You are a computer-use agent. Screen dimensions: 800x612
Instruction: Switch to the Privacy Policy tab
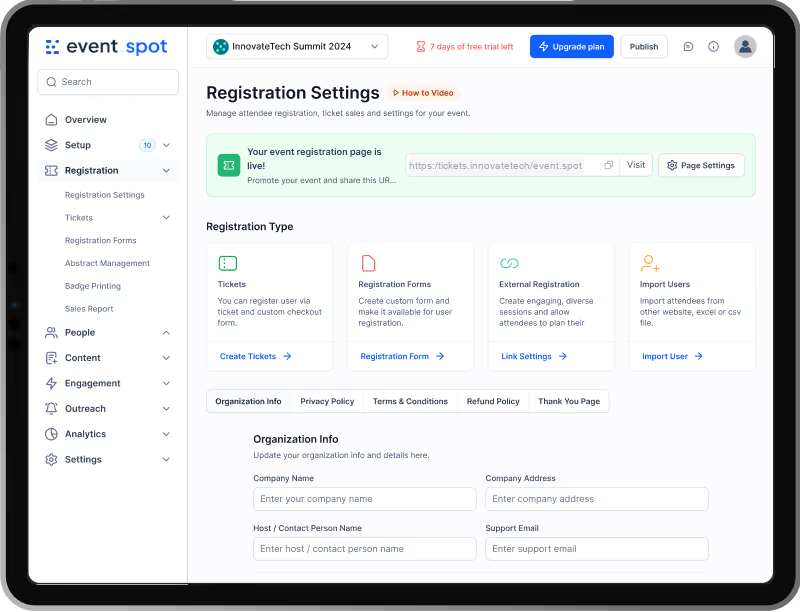[327, 401]
